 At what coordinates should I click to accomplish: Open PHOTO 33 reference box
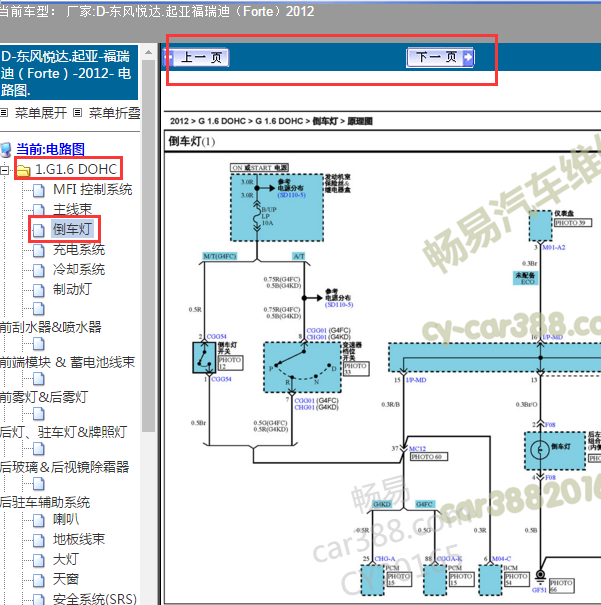click(x=356, y=368)
